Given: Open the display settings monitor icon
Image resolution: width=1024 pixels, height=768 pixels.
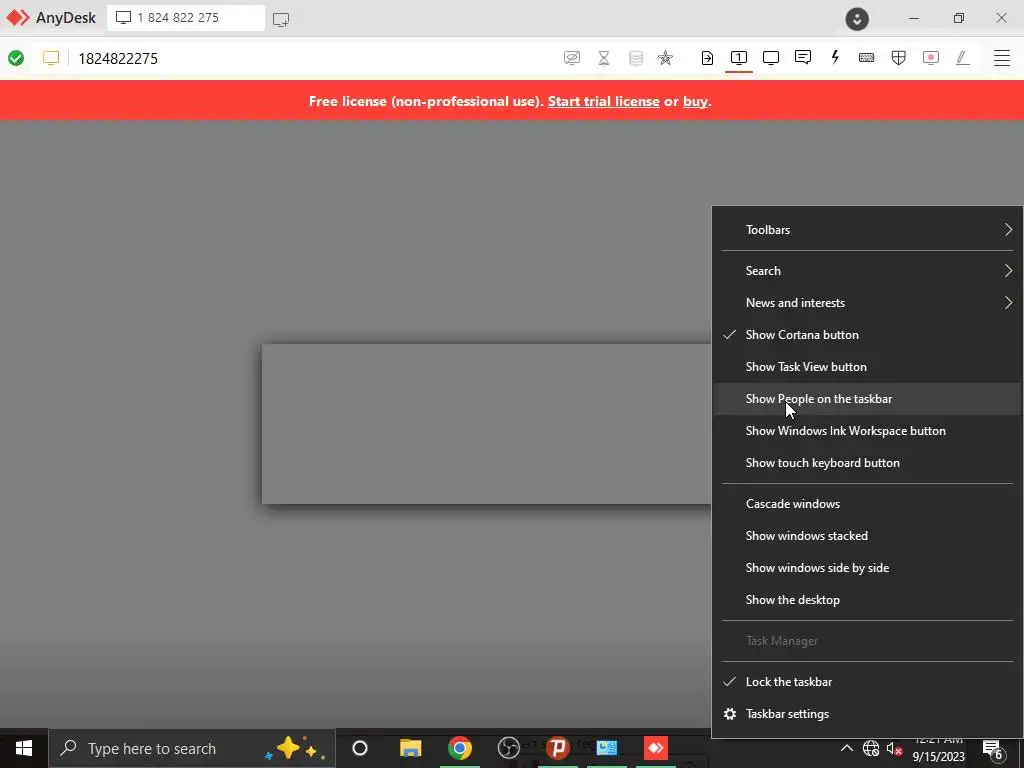Looking at the screenshot, I should tap(771, 58).
